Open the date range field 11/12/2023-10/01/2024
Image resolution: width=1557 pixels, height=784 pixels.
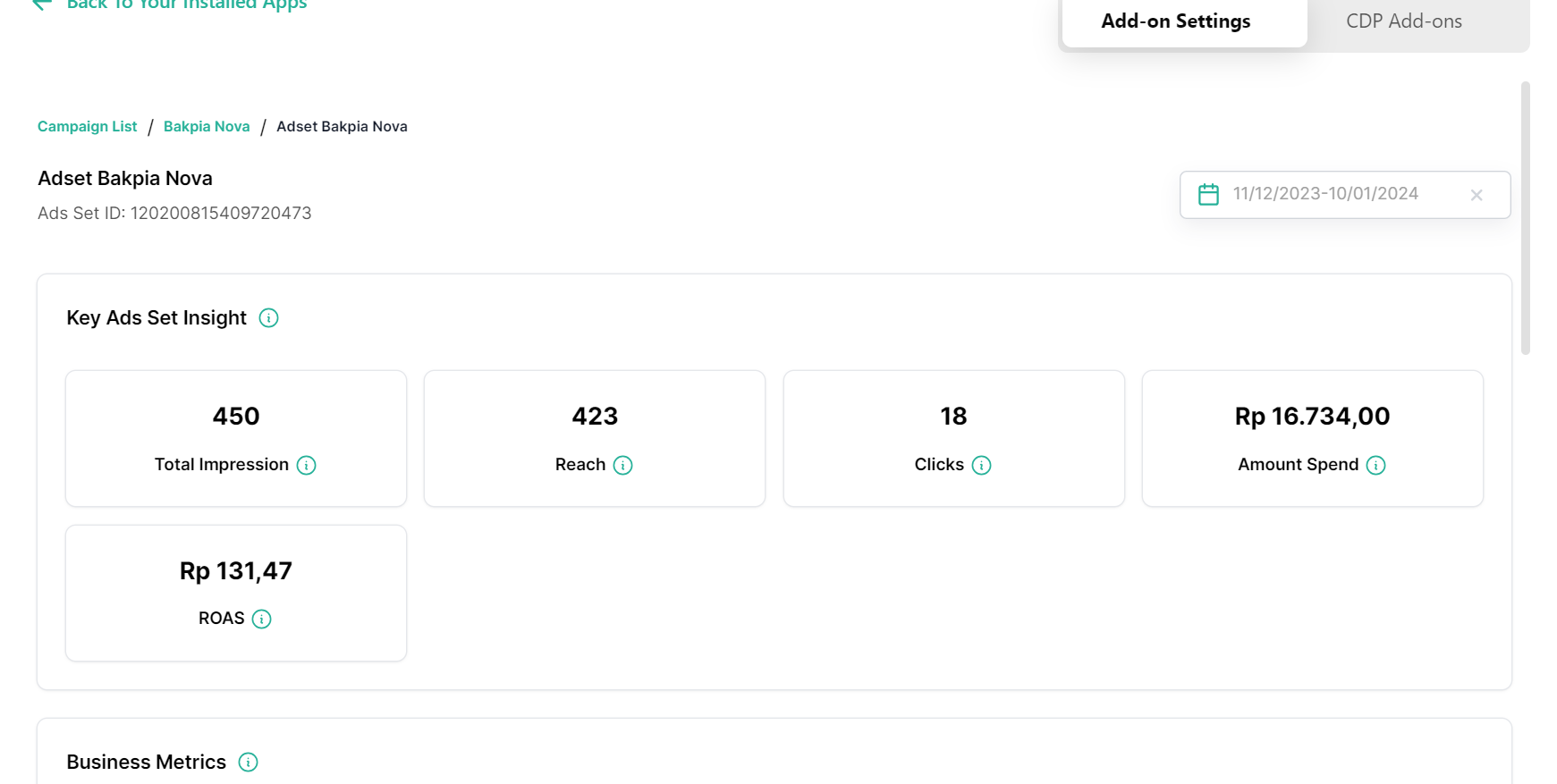[x=1344, y=195]
